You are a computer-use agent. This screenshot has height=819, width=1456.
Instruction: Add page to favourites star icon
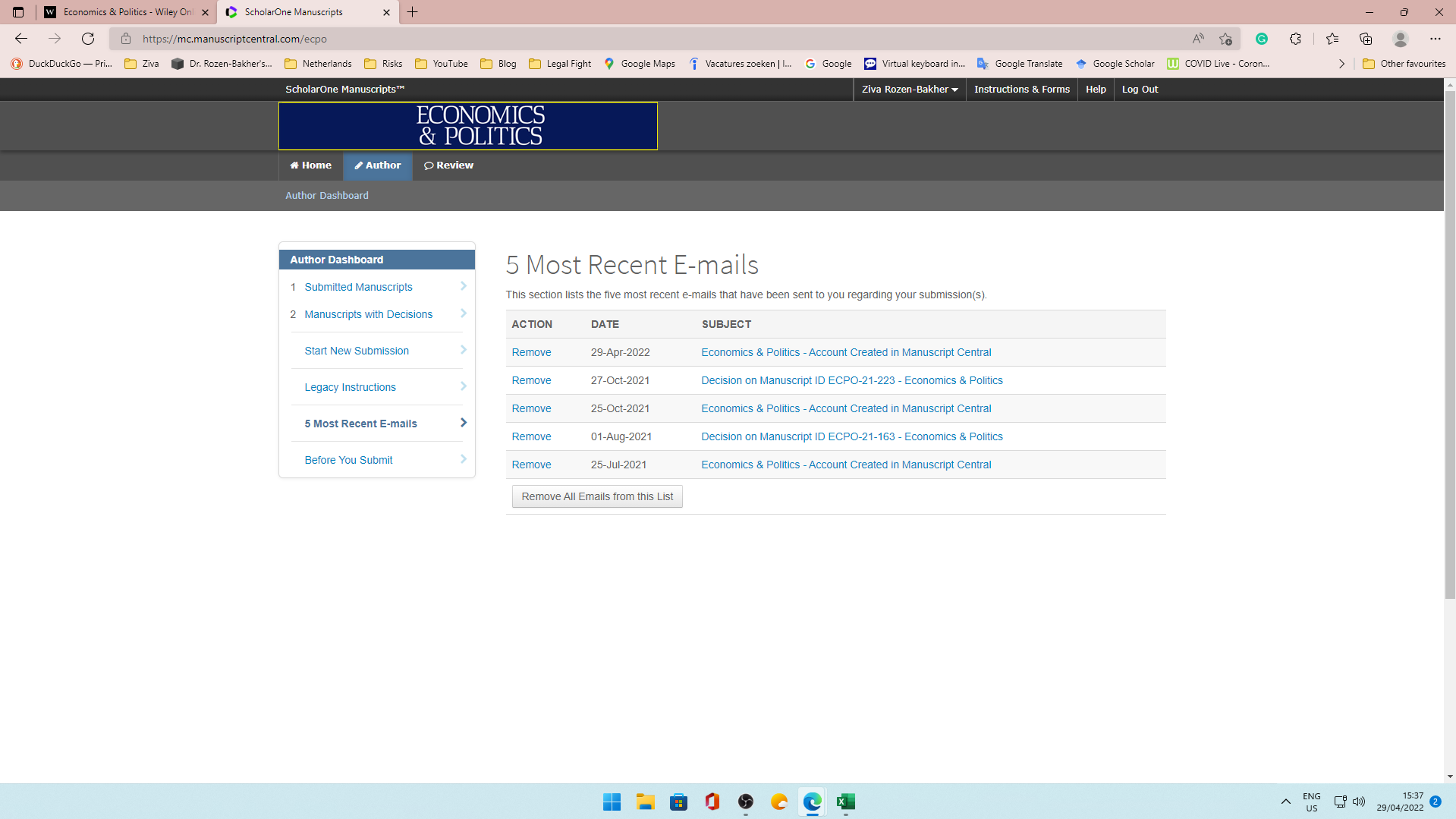tap(1225, 39)
